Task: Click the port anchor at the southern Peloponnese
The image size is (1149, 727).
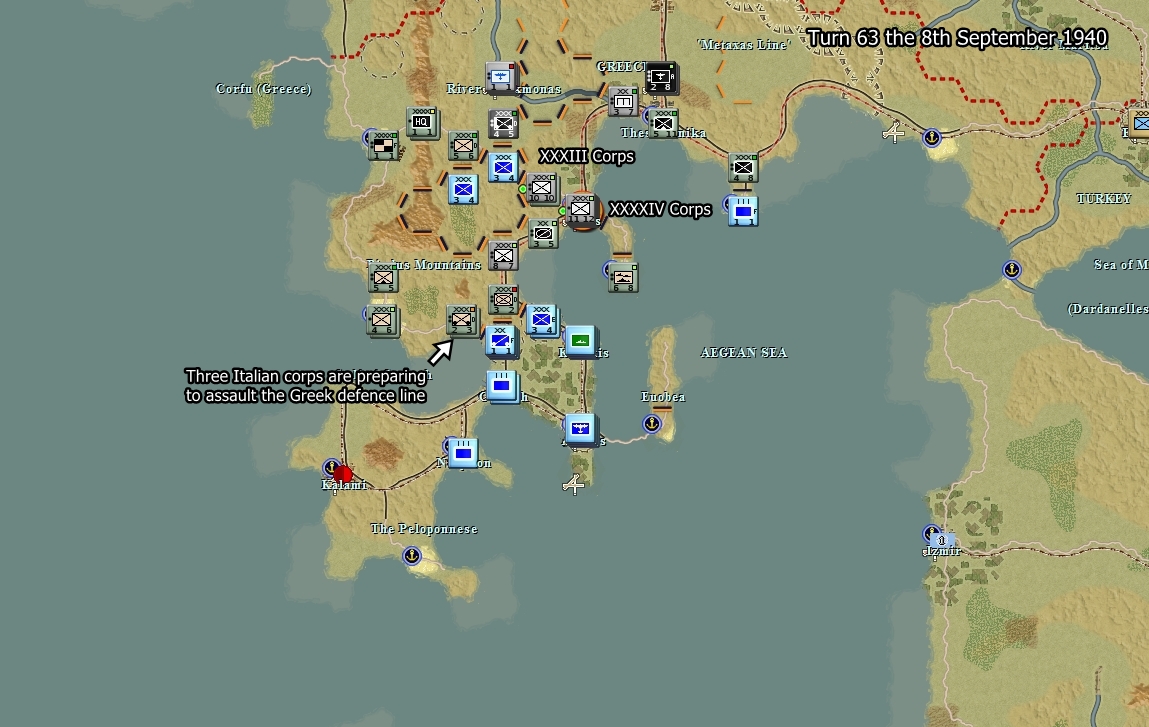Action: (412, 556)
